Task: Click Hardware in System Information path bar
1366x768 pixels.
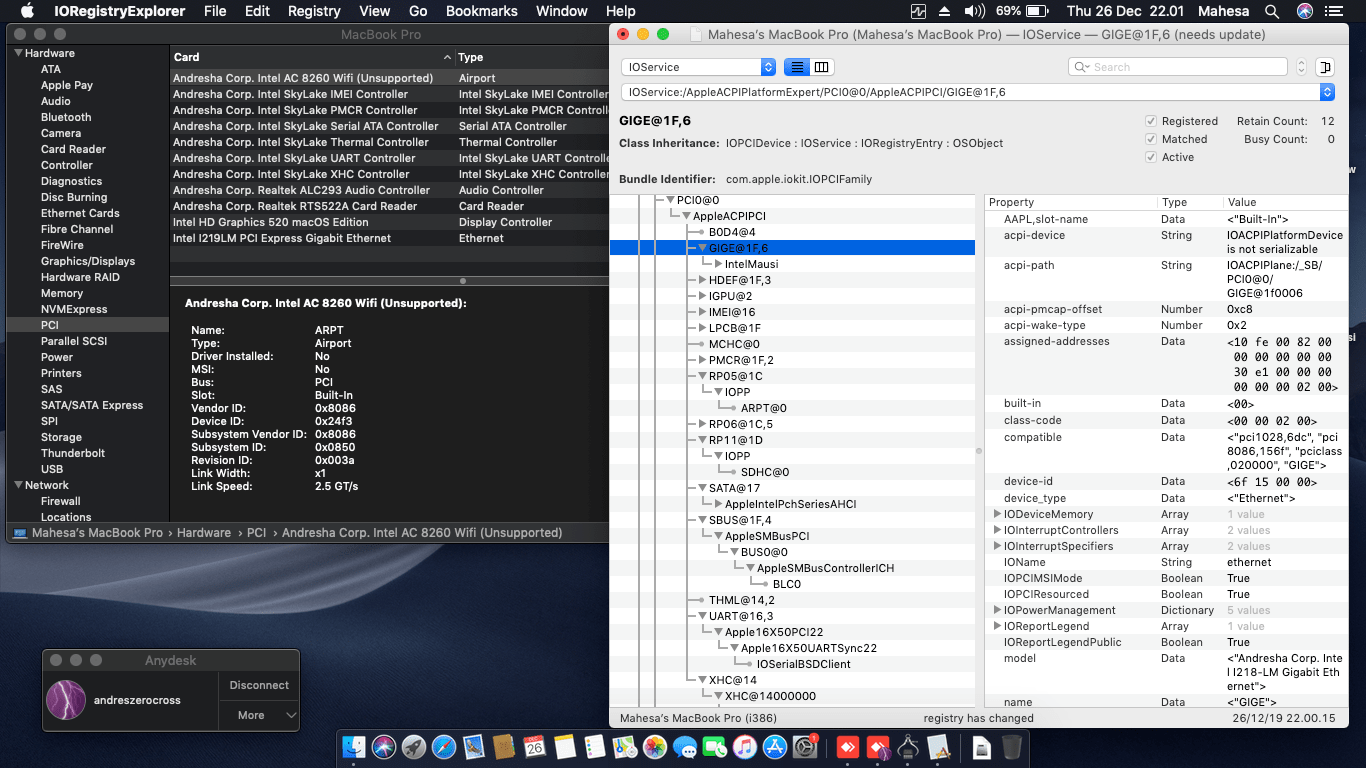Action: point(204,533)
